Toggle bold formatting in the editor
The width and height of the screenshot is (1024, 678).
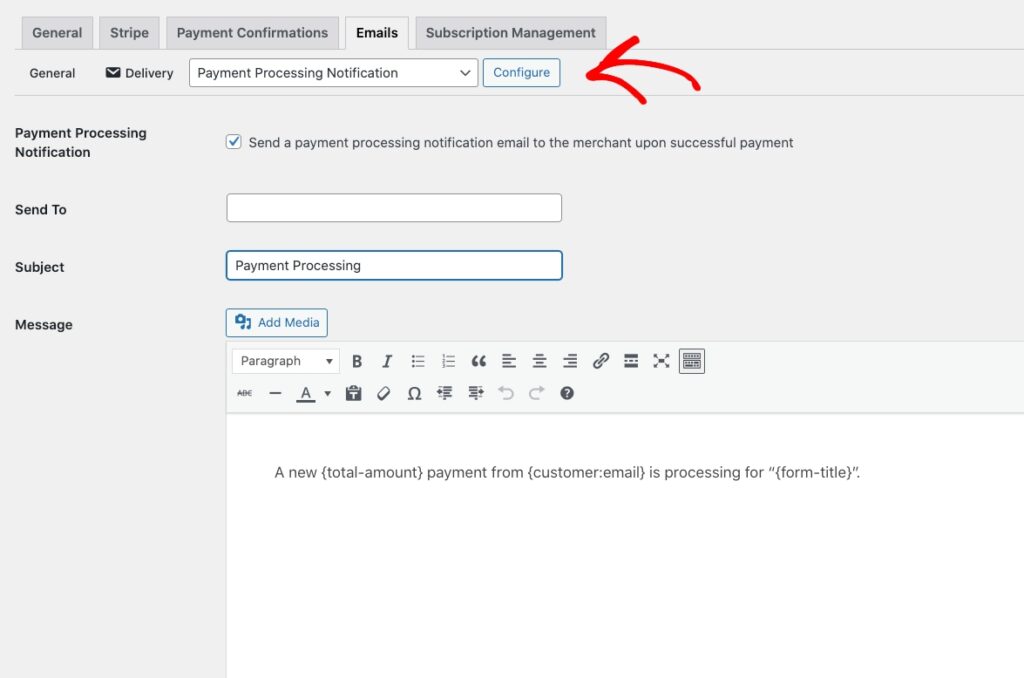pos(357,361)
